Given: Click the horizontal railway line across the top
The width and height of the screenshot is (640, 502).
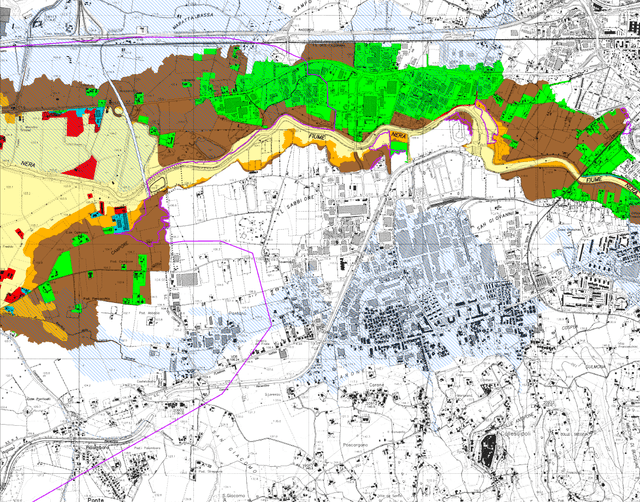Looking at the screenshot, I should (x=400, y=43).
